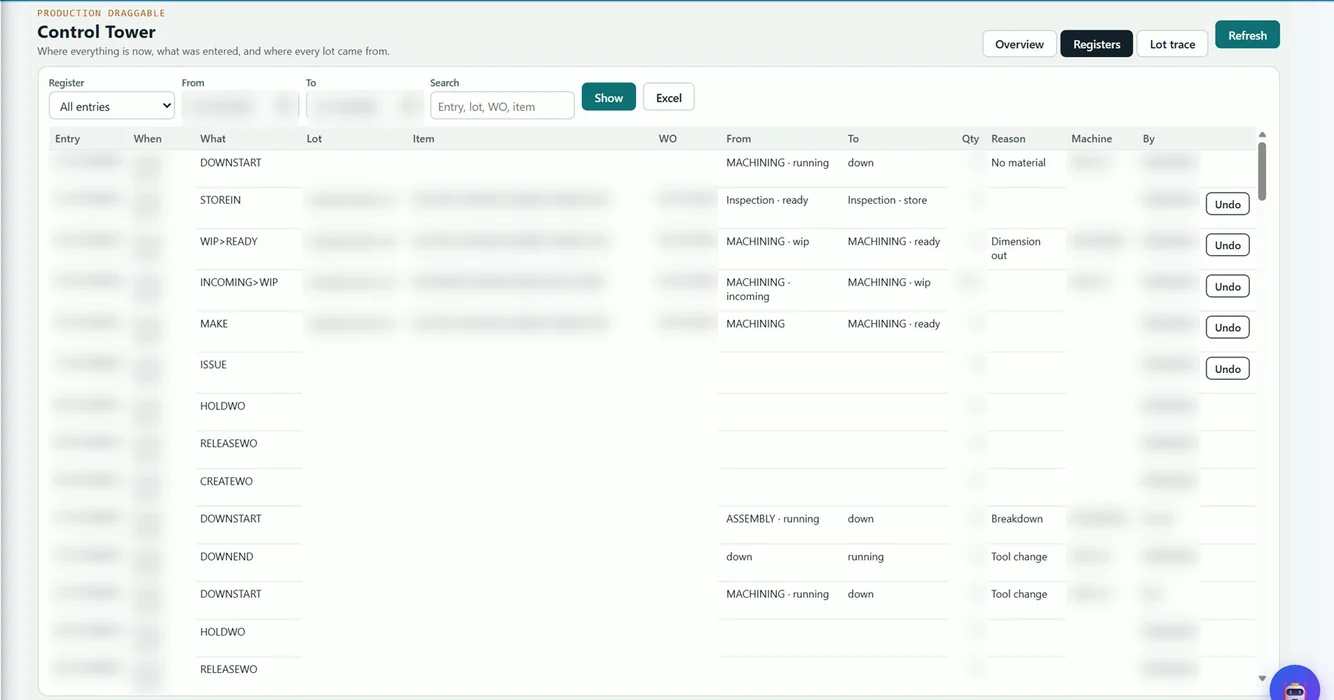The height and width of the screenshot is (700, 1334).
Task: Select the INCOMING>WIP cell
Action: click(x=239, y=282)
